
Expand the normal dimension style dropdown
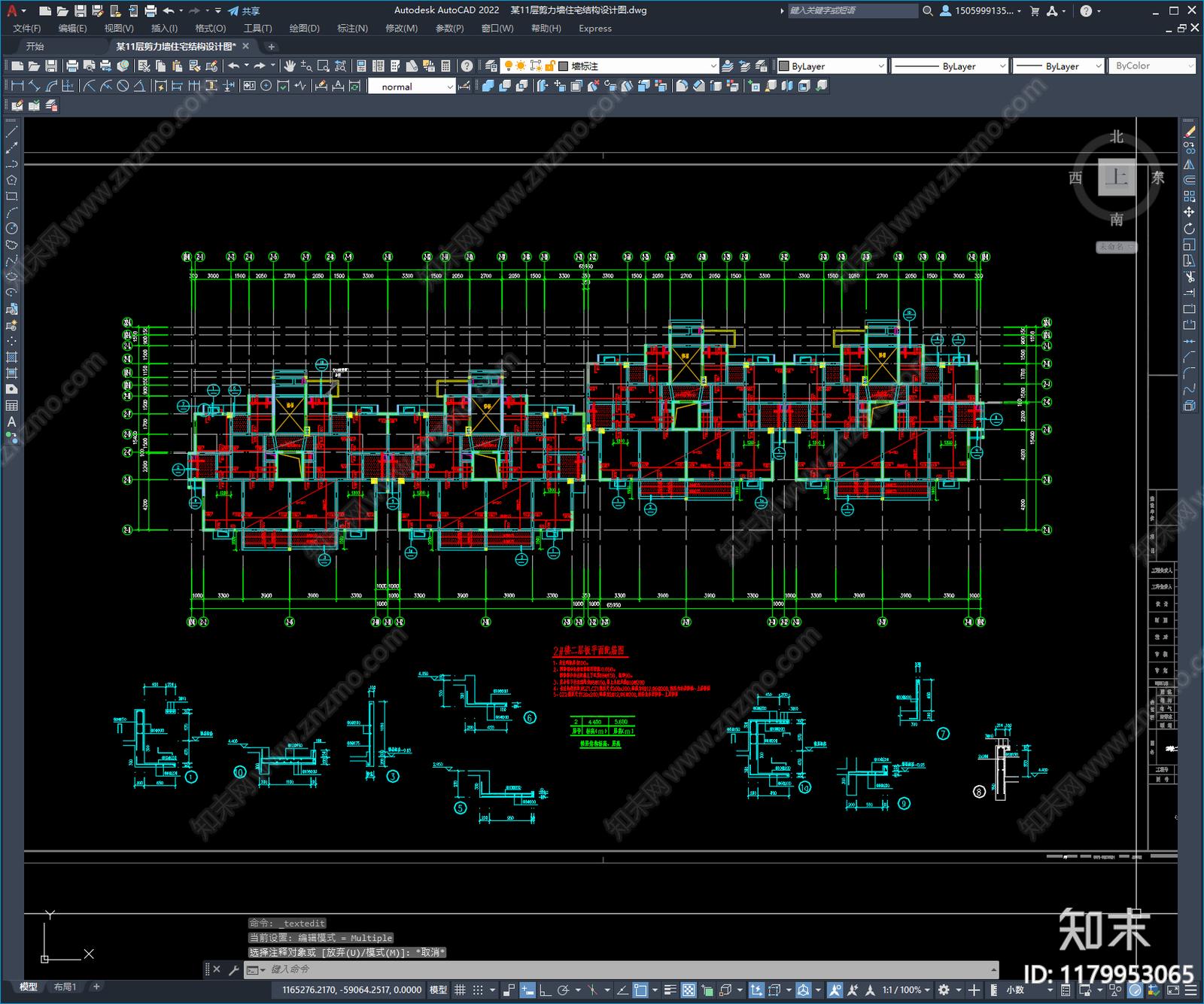pyautogui.click(x=450, y=87)
